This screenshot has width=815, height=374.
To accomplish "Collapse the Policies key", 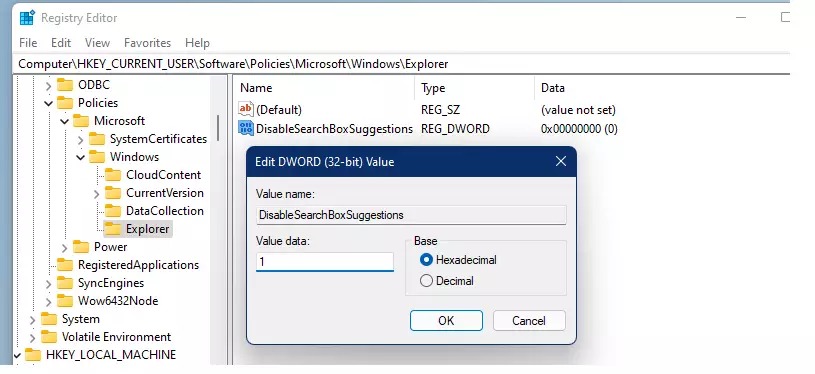I will pos(48,103).
